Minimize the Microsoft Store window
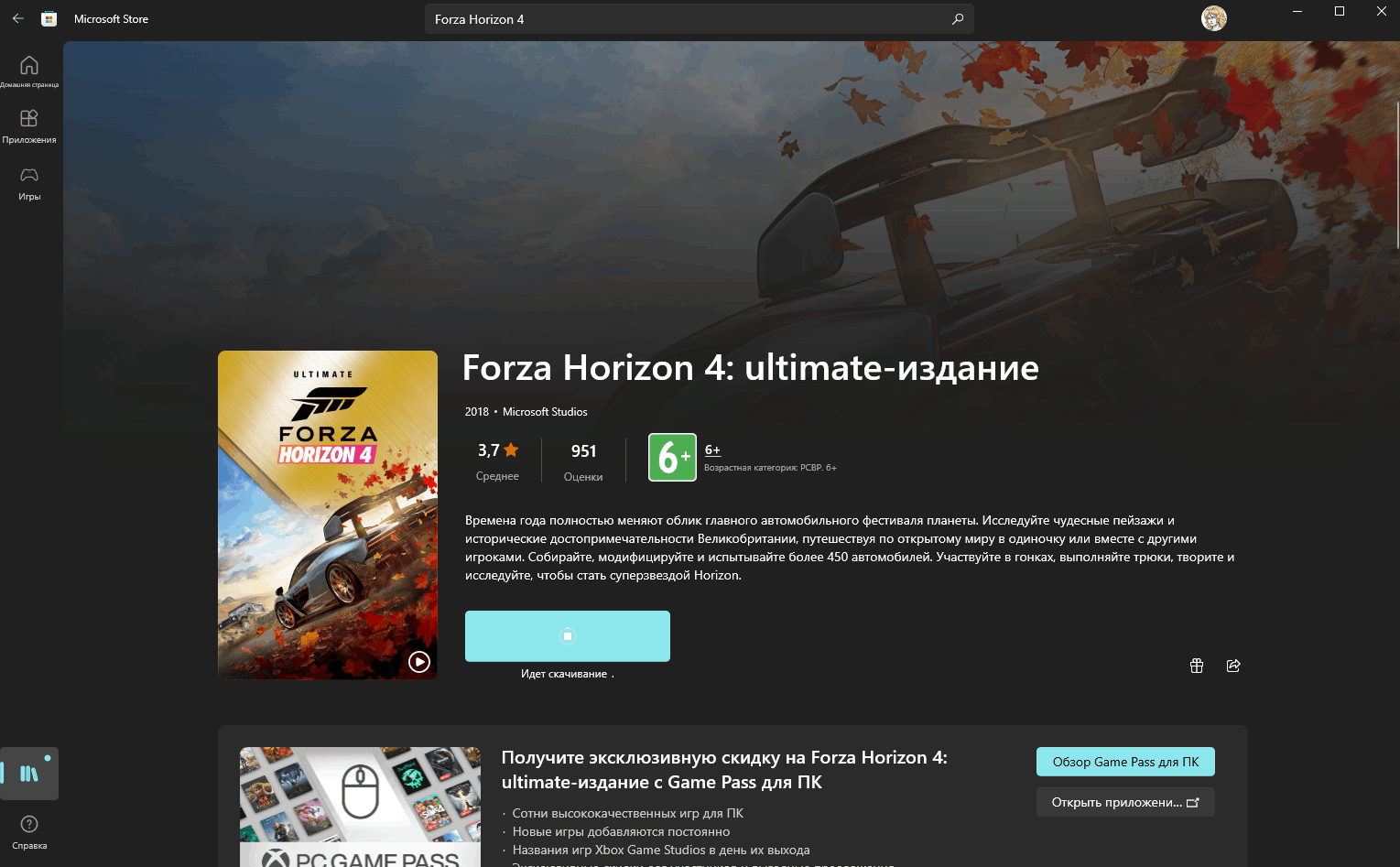This screenshot has height=867, width=1400. point(1297,11)
